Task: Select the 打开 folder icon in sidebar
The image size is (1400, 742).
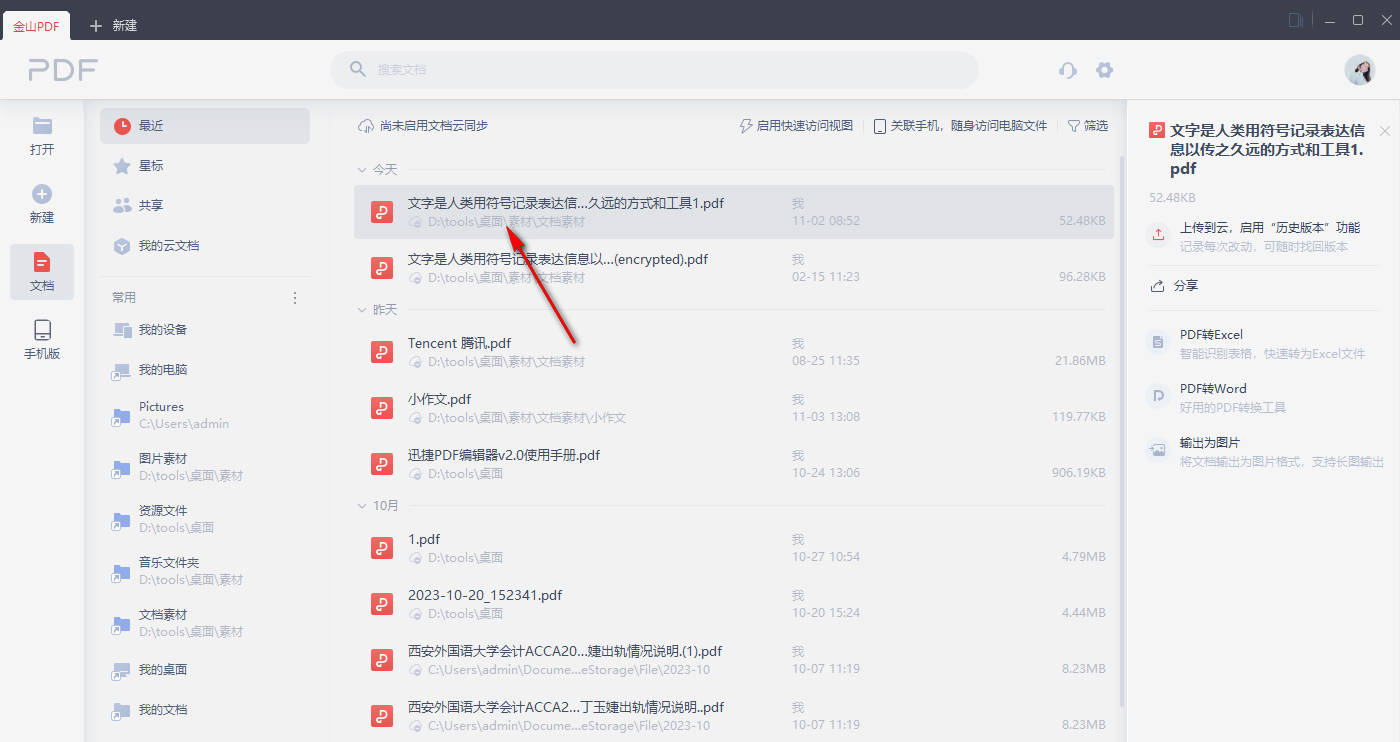Action: pos(42,126)
